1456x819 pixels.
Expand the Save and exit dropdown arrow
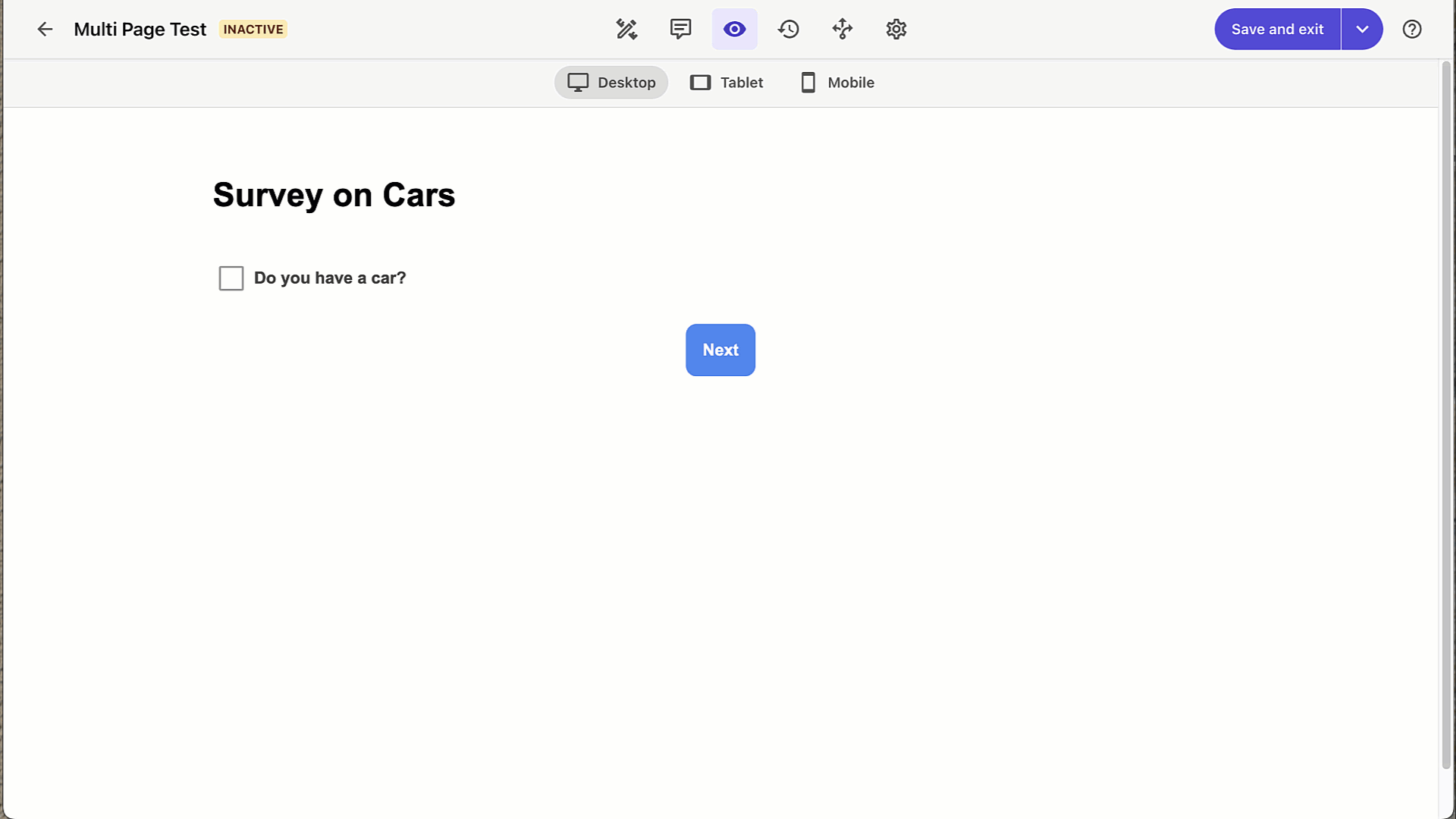pos(1362,29)
